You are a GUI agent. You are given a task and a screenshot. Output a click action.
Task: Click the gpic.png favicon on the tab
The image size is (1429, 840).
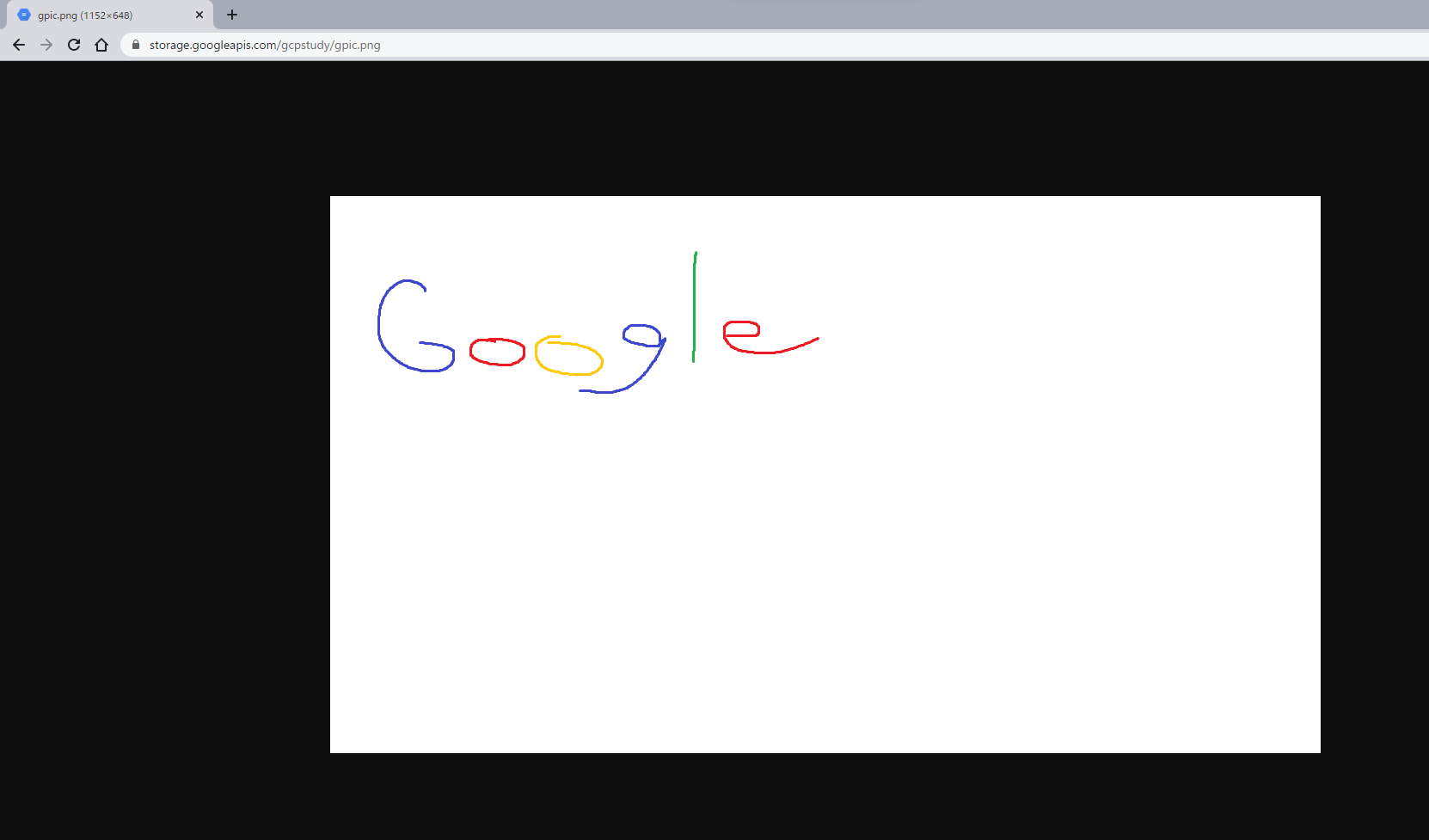click(x=26, y=15)
